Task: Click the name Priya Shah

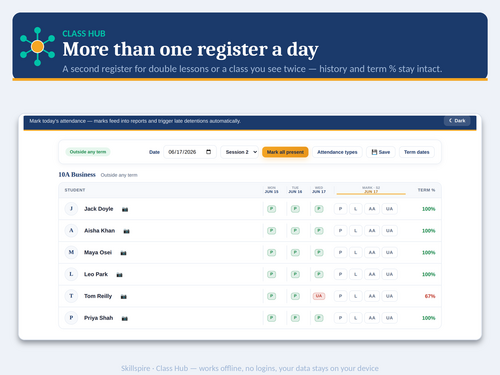Action: pos(98,318)
